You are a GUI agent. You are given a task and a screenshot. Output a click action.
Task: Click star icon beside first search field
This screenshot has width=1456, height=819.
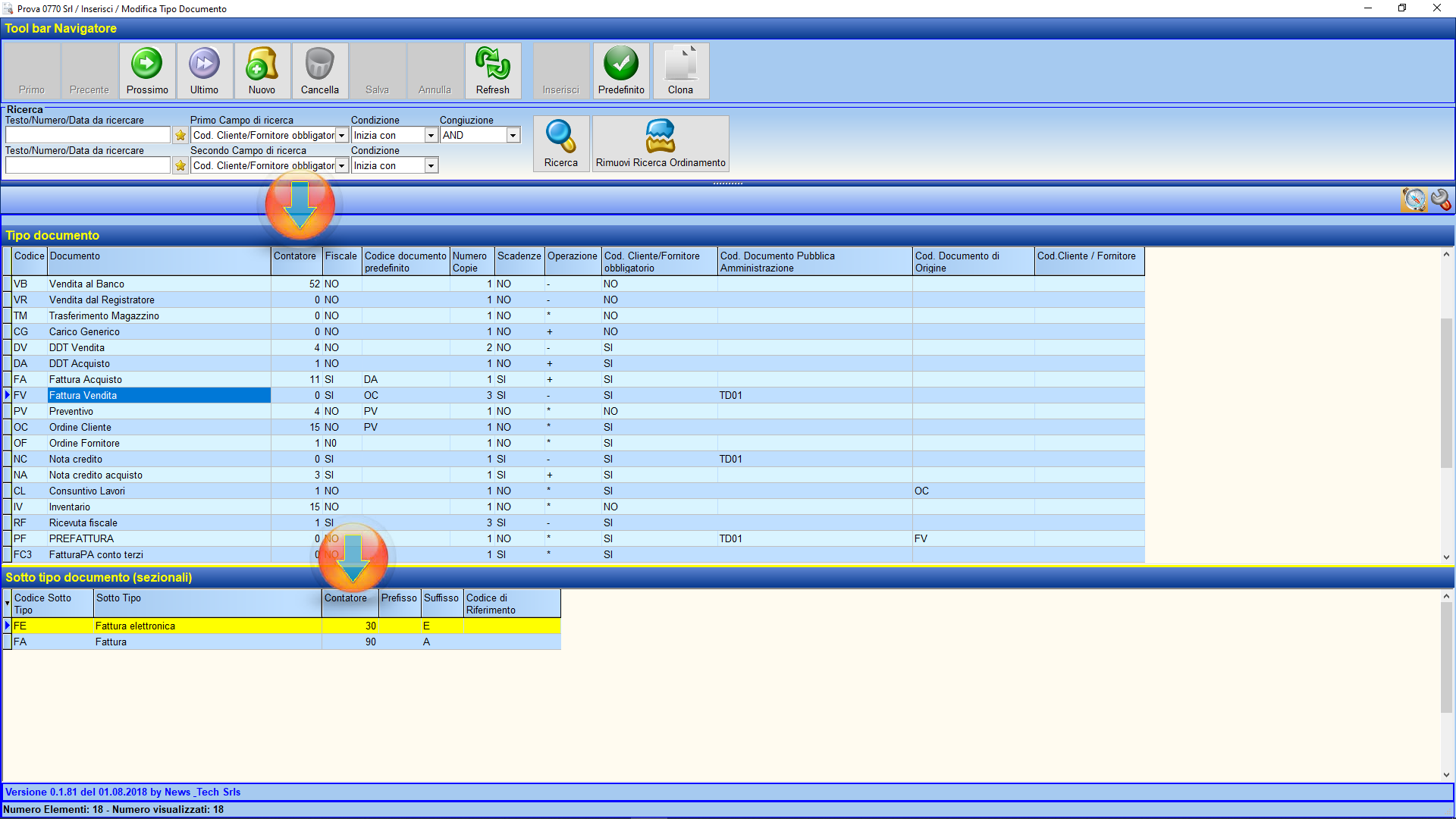tap(180, 135)
